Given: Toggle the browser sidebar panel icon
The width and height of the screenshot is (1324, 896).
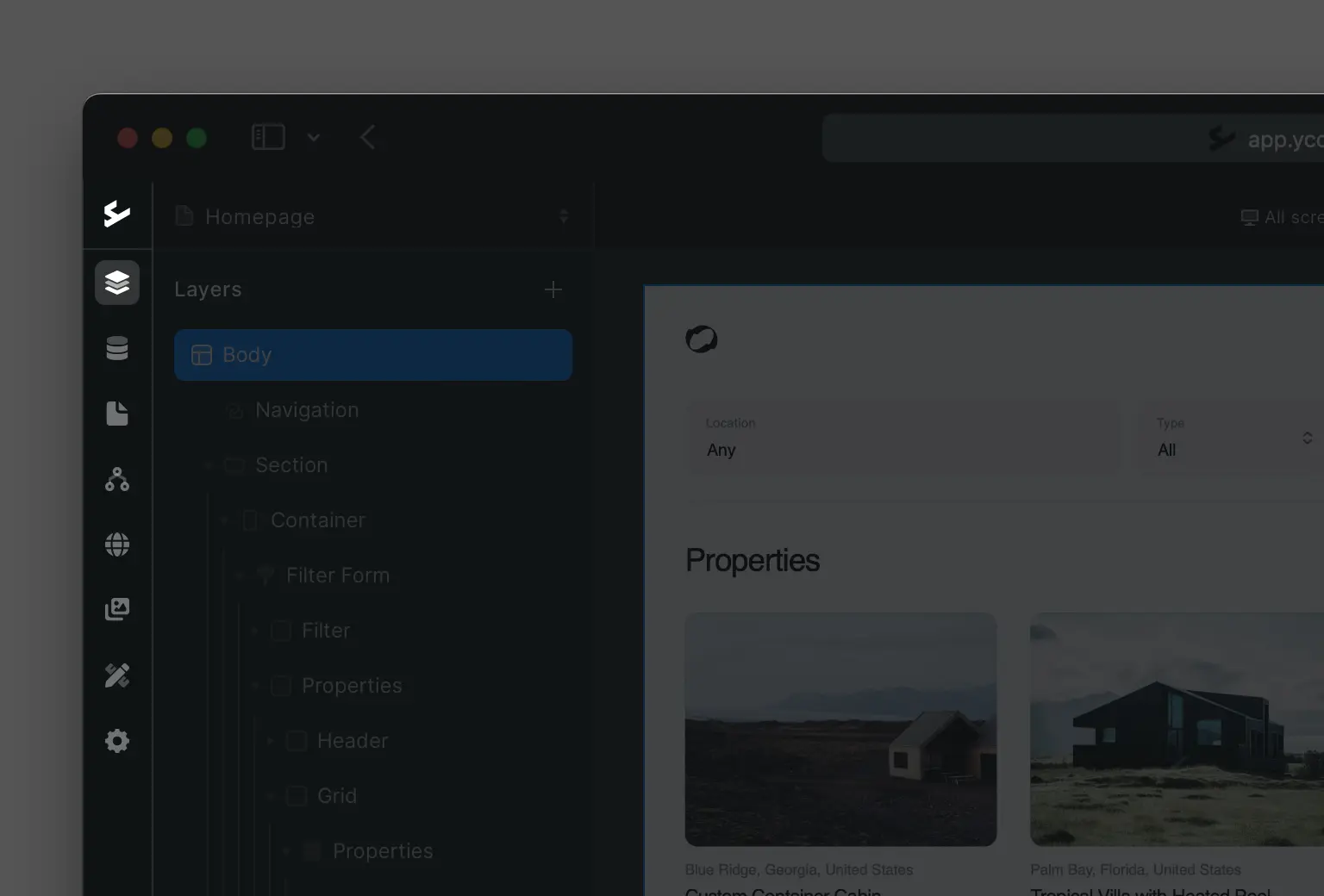Looking at the screenshot, I should 268,137.
